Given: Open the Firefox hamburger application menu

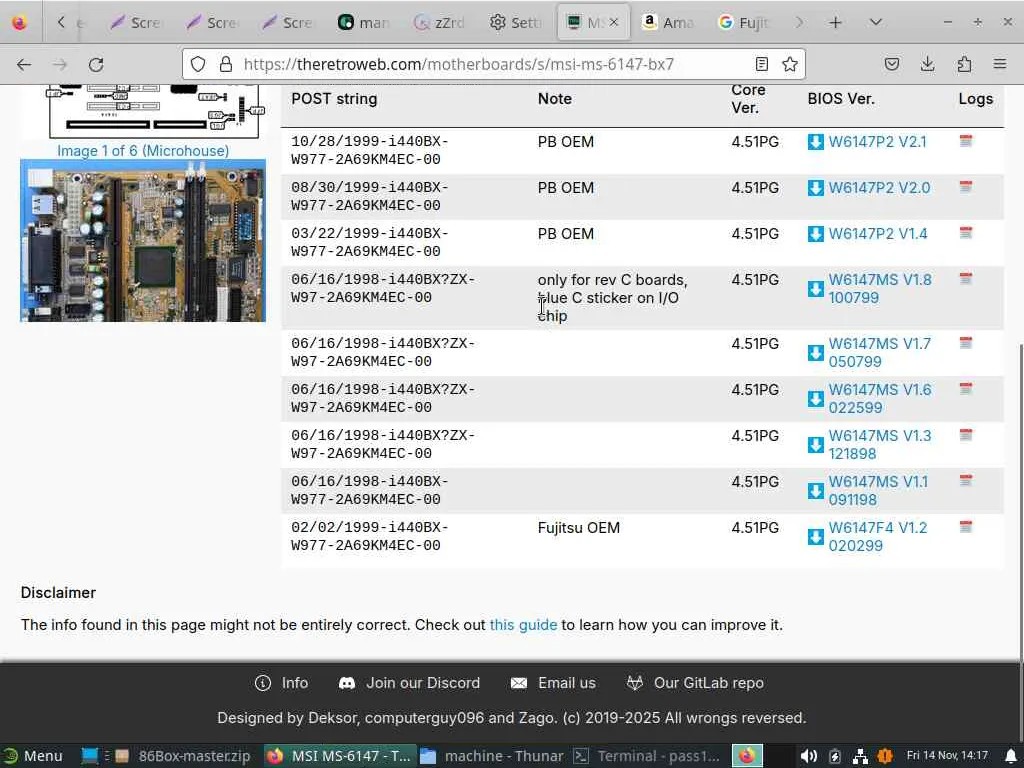Looking at the screenshot, I should click(x=999, y=64).
